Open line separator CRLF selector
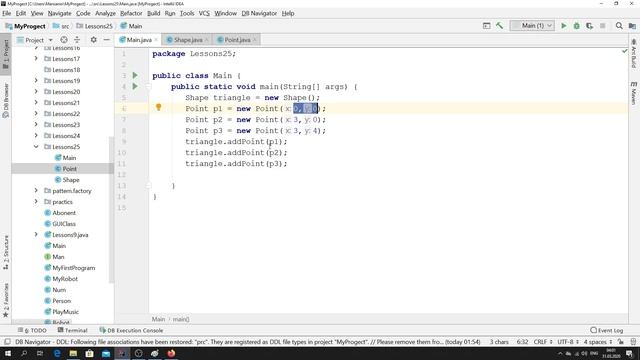 [543, 342]
